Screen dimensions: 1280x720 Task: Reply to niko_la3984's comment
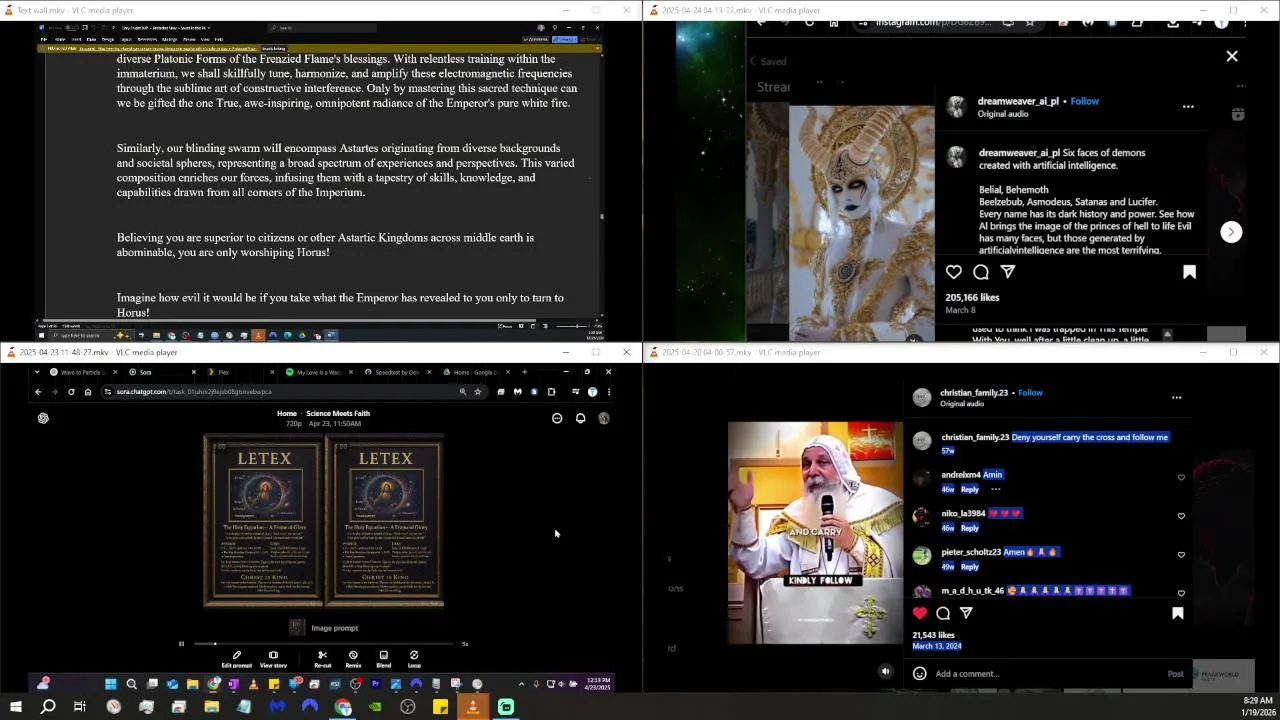tap(969, 528)
